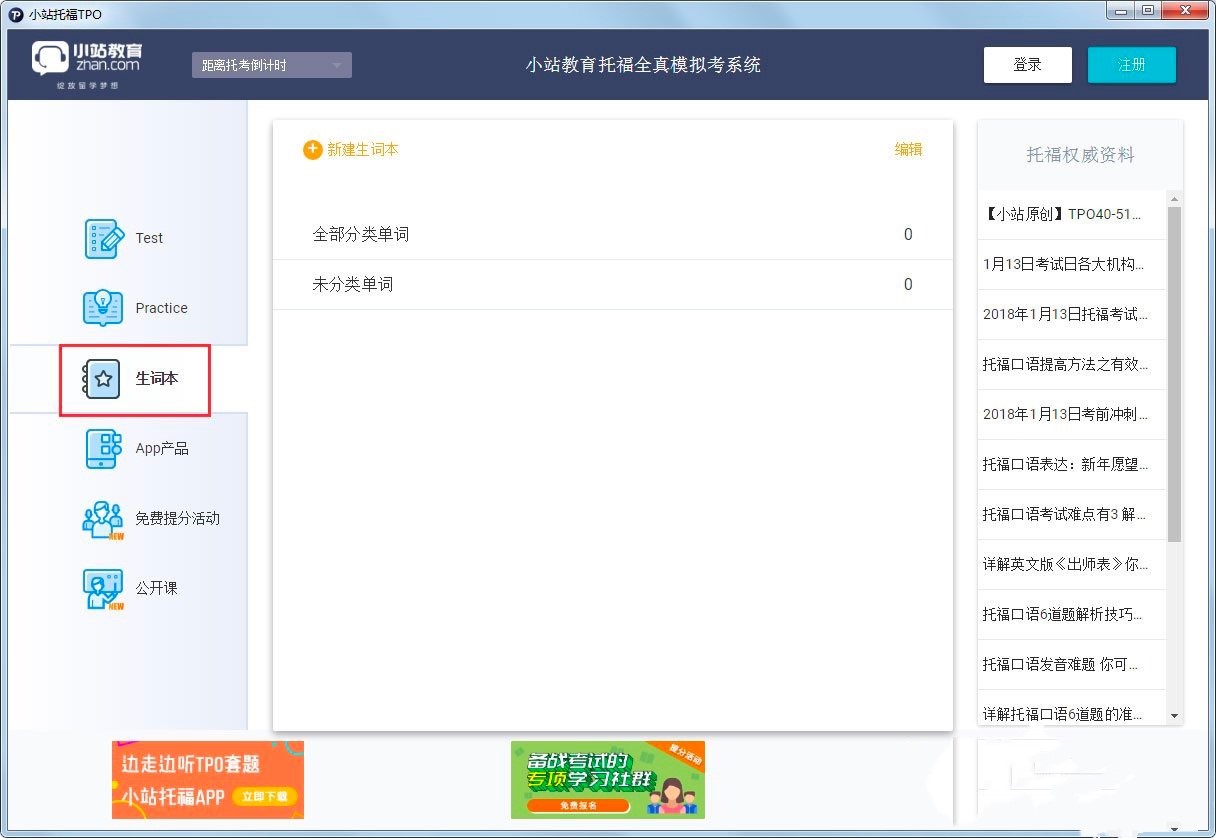Viewport: 1216px width, 838px height.
Task: Click the 托福权威资料 panel header
Action: pyautogui.click(x=1080, y=155)
